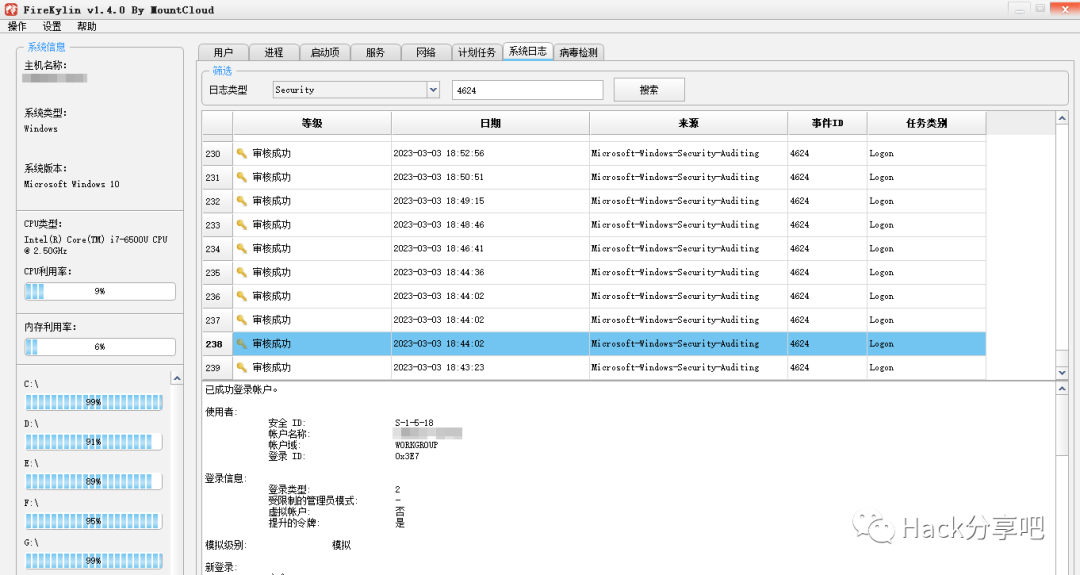Viewport: 1080px width, 575px height.
Task: Switch to the 计划任务 tab
Action: click(477, 52)
